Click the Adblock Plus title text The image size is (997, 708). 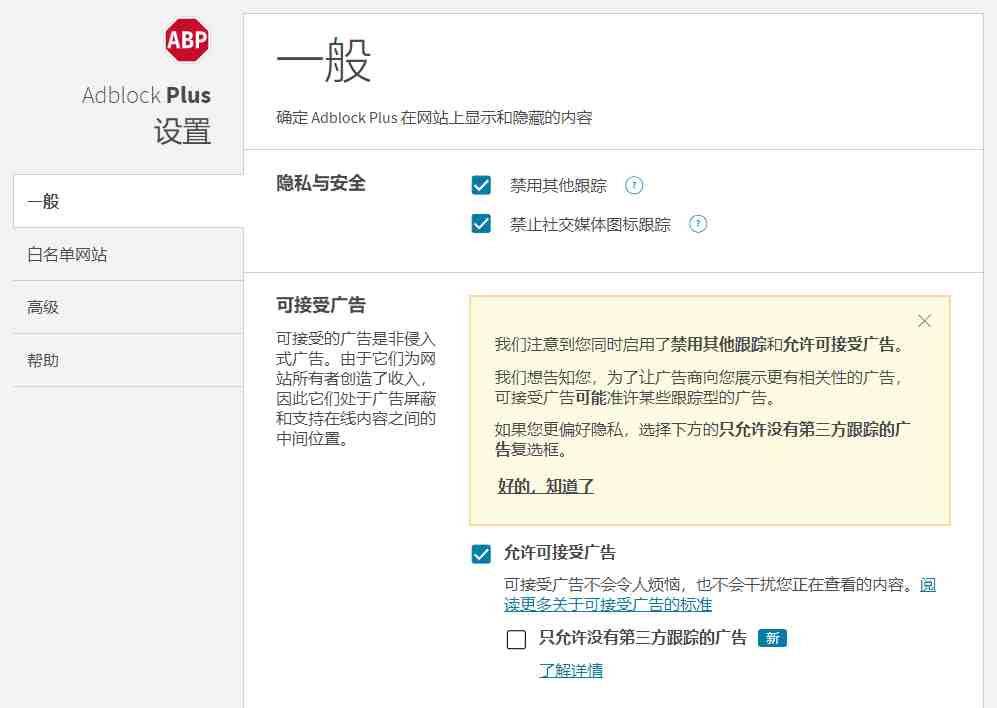point(146,95)
